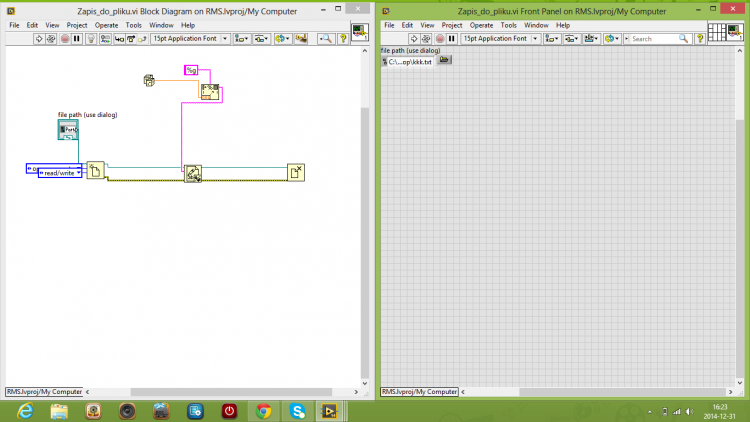
Task: Select the Write to Text File node
Action: 193,173
